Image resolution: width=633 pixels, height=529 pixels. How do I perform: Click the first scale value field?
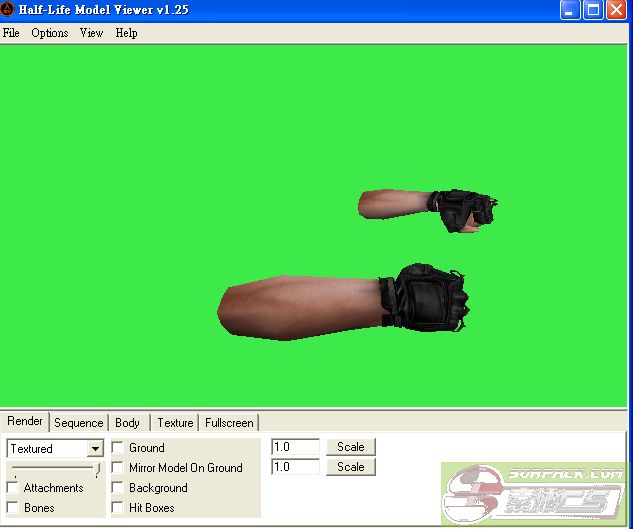tap(296, 447)
